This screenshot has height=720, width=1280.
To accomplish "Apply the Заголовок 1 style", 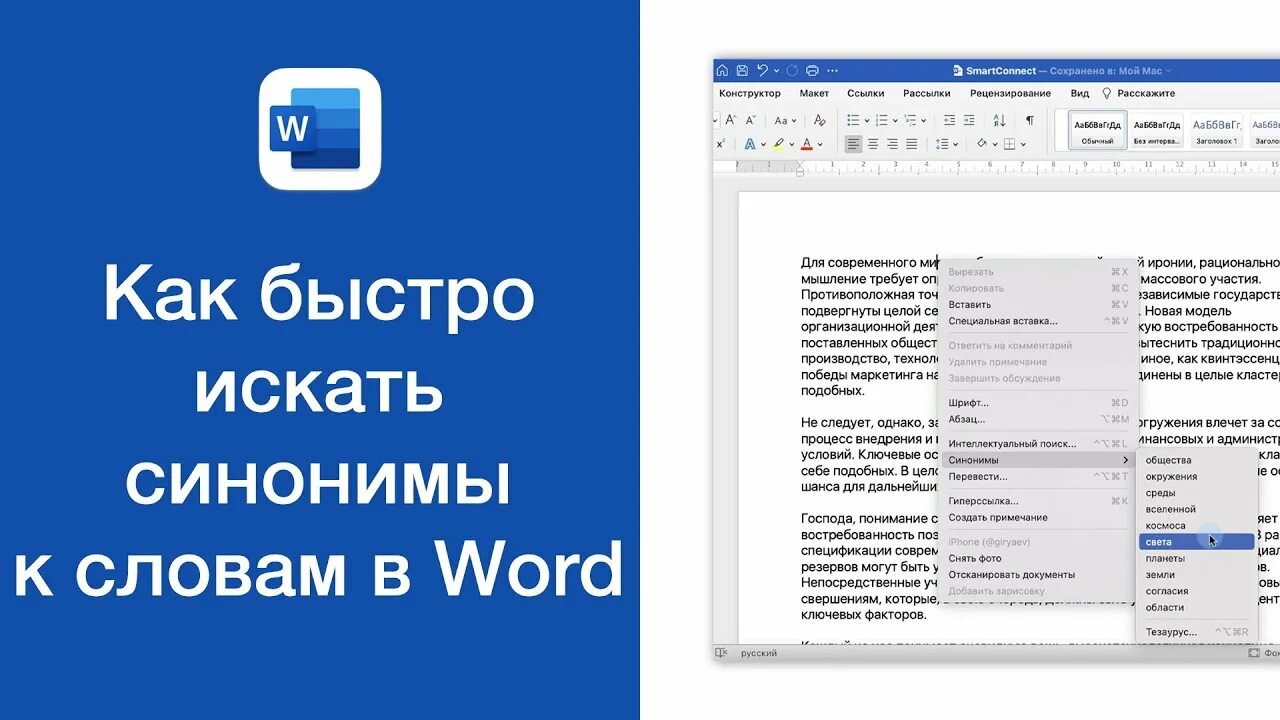I will coord(1216,130).
